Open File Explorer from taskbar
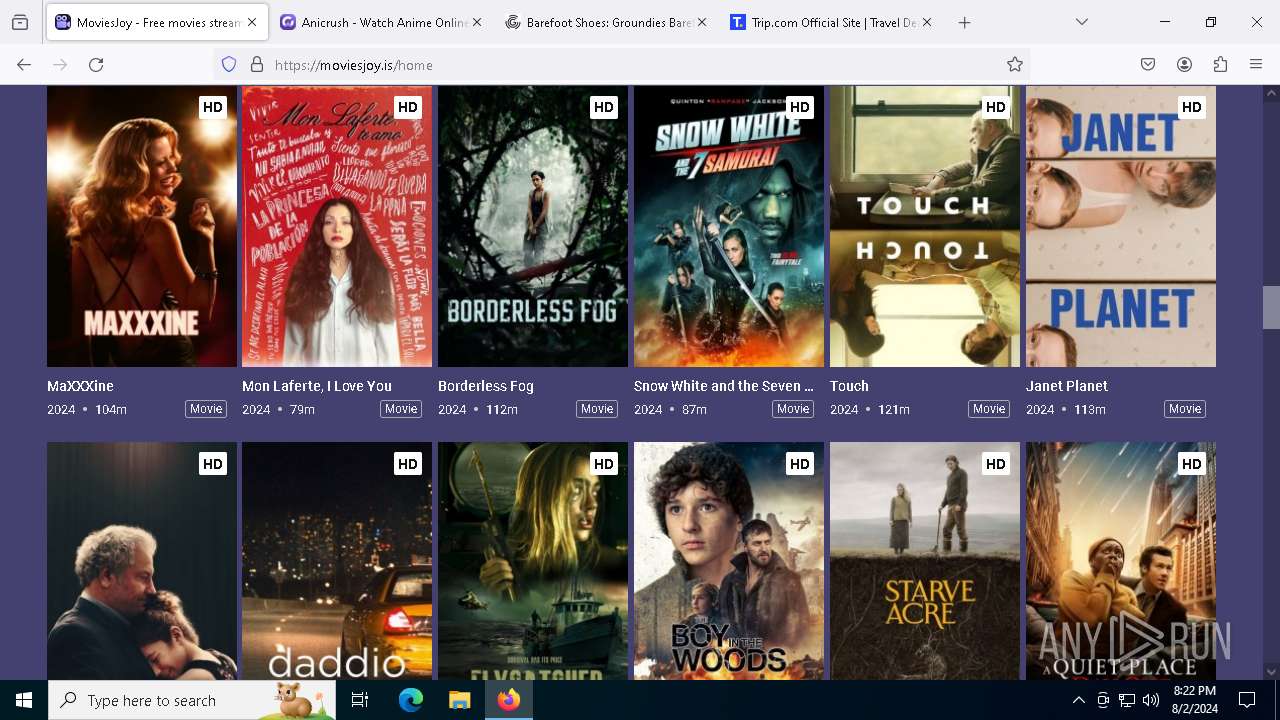 459,700
